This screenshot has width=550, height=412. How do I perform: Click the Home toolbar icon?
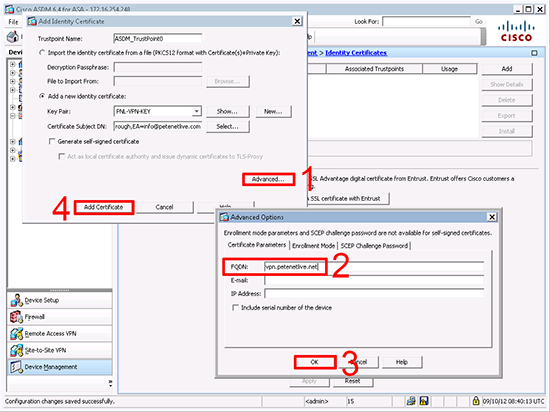(13, 37)
